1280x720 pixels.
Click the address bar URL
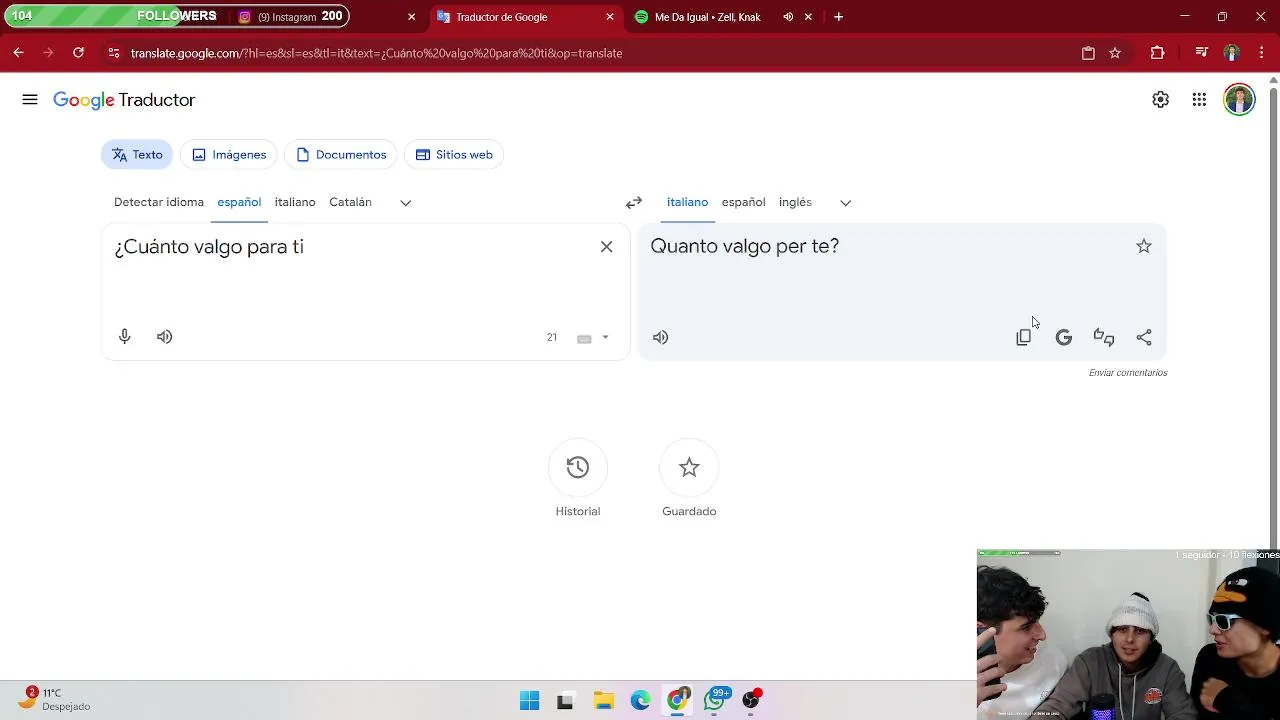[x=376, y=53]
